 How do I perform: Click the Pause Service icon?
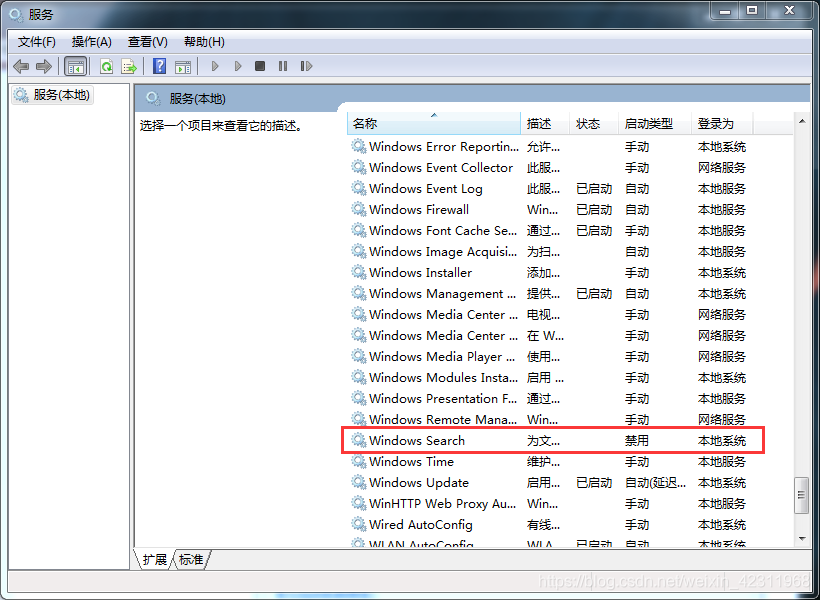[283, 66]
